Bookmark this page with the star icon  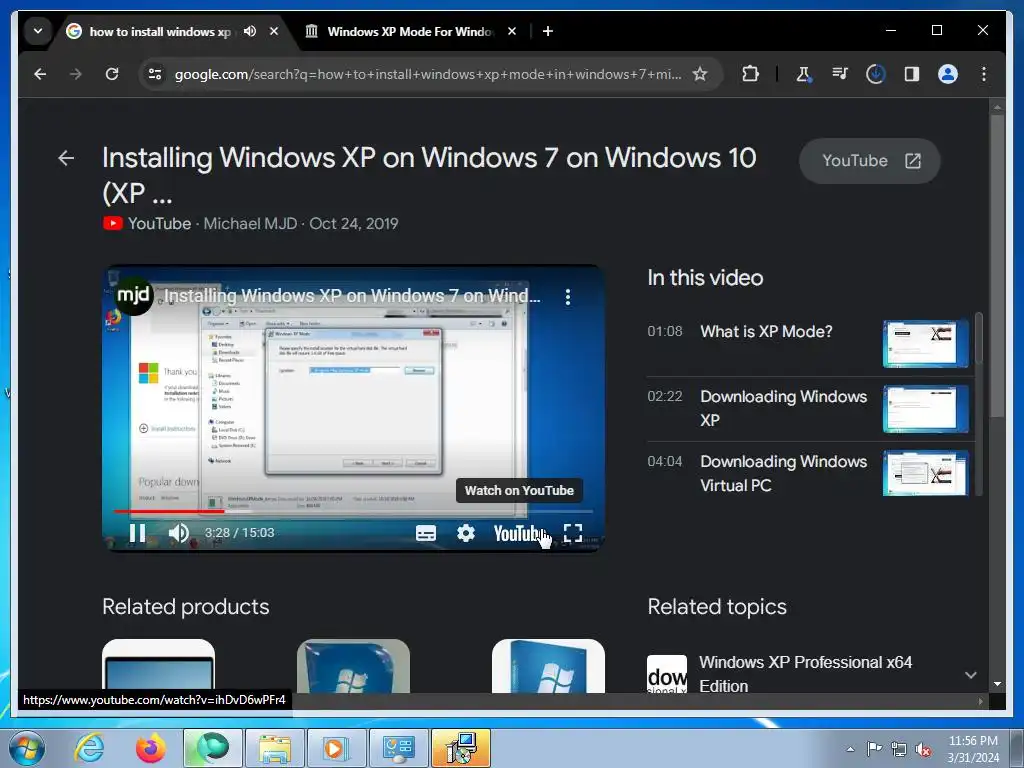tap(699, 74)
